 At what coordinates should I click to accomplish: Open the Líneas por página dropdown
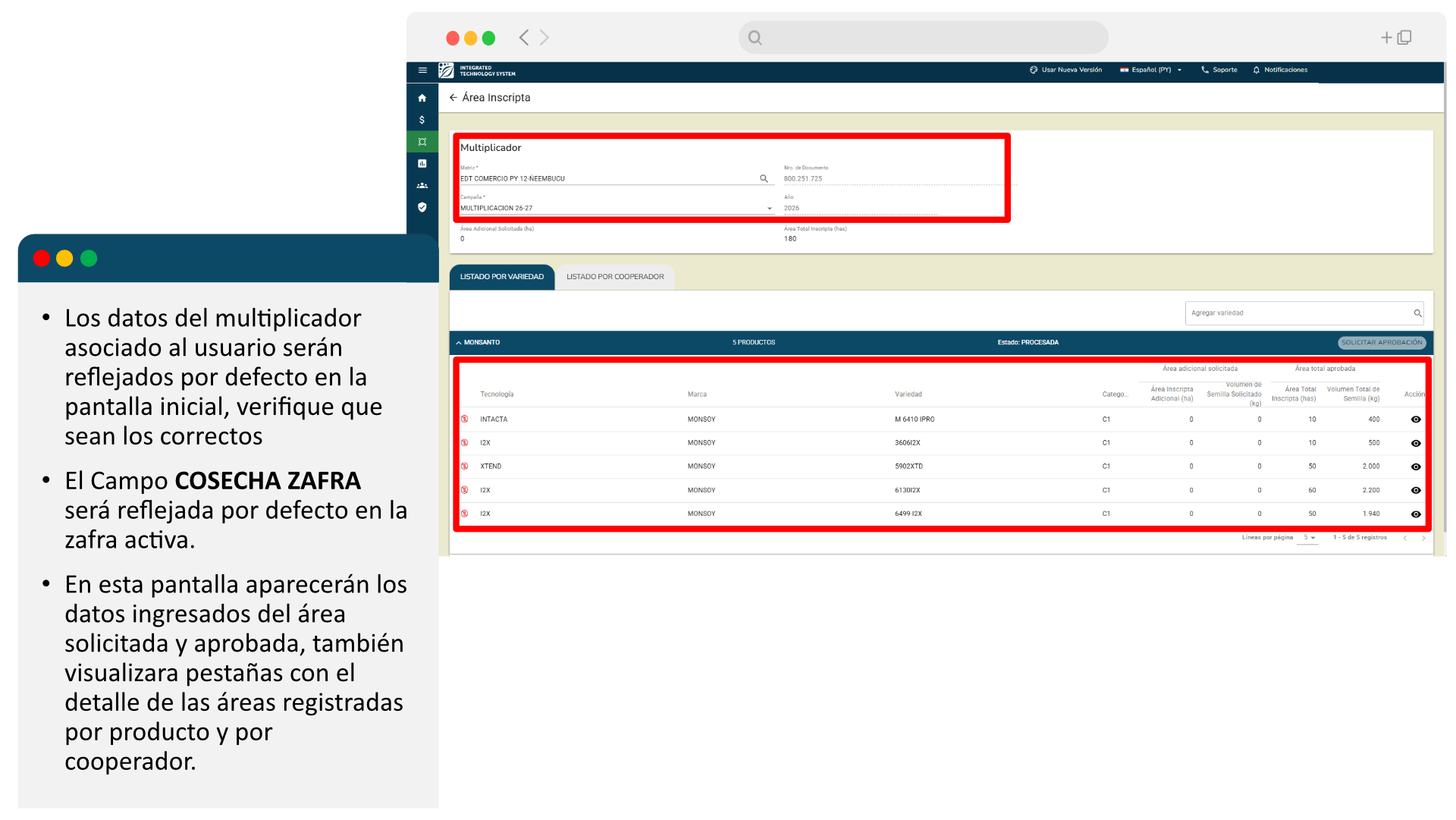tap(1309, 538)
